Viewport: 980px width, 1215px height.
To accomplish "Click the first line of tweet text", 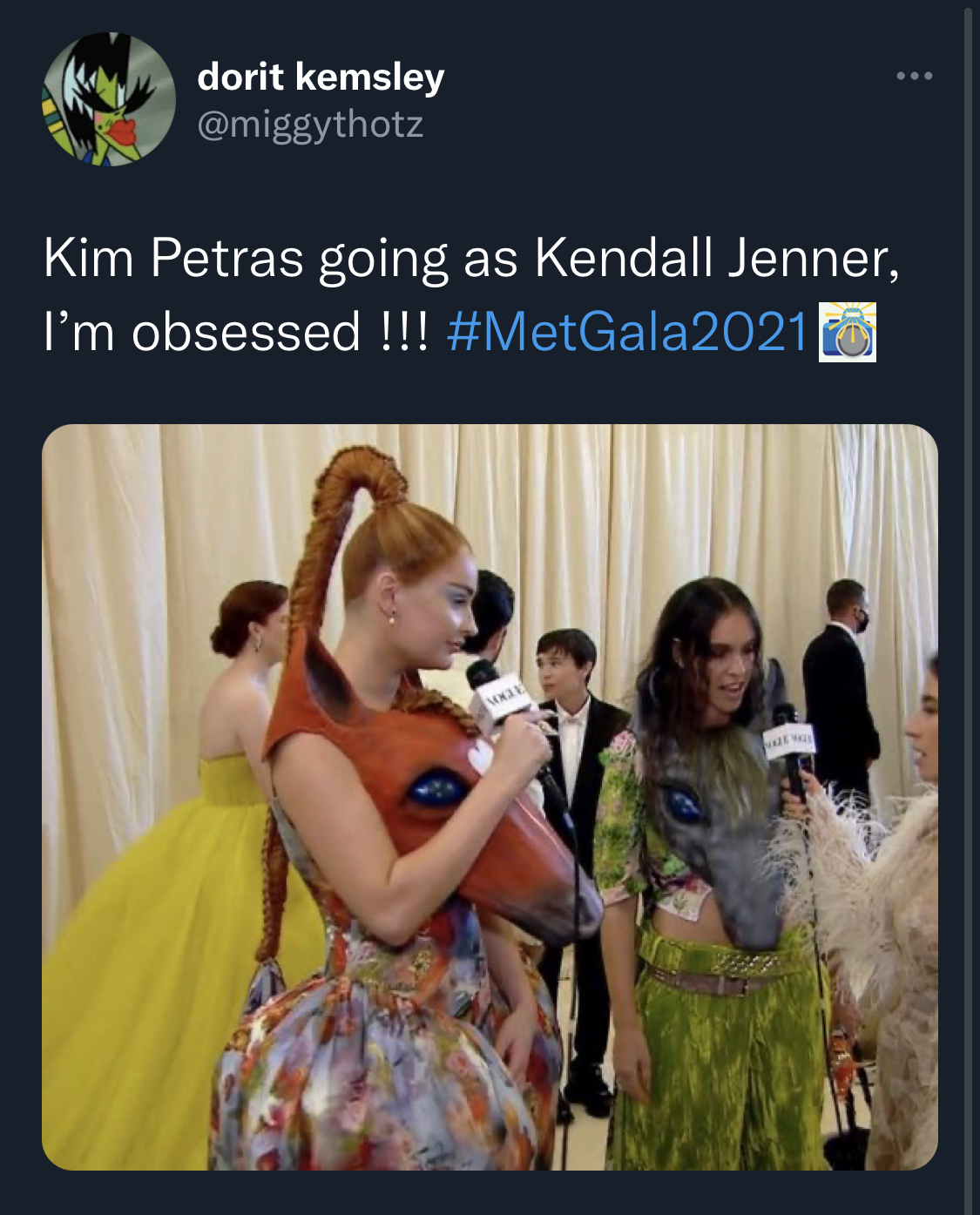I will 470,258.
